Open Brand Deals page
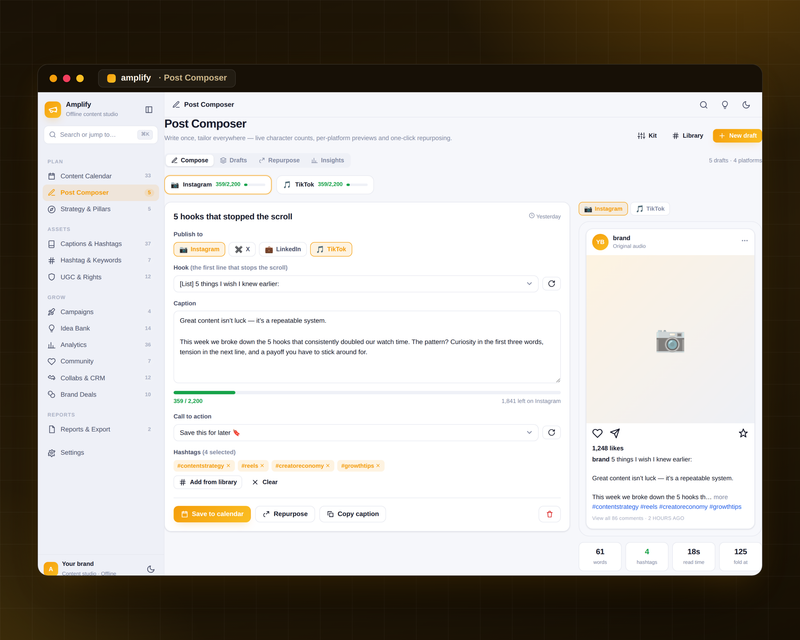The height and width of the screenshot is (640, 800). click(x=101, y=395)
